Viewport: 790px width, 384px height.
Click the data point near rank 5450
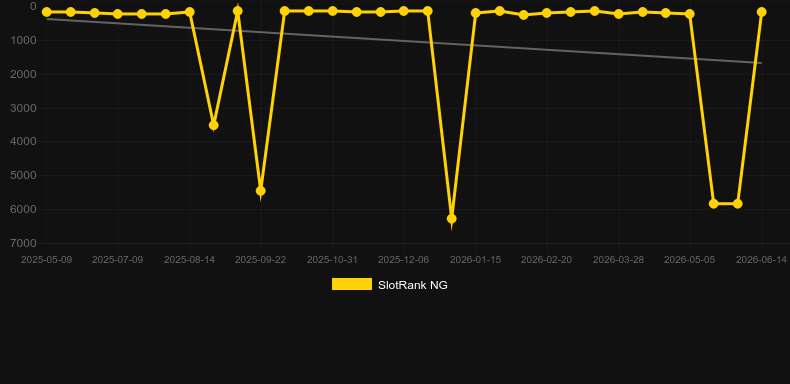(x=260, y=191)
